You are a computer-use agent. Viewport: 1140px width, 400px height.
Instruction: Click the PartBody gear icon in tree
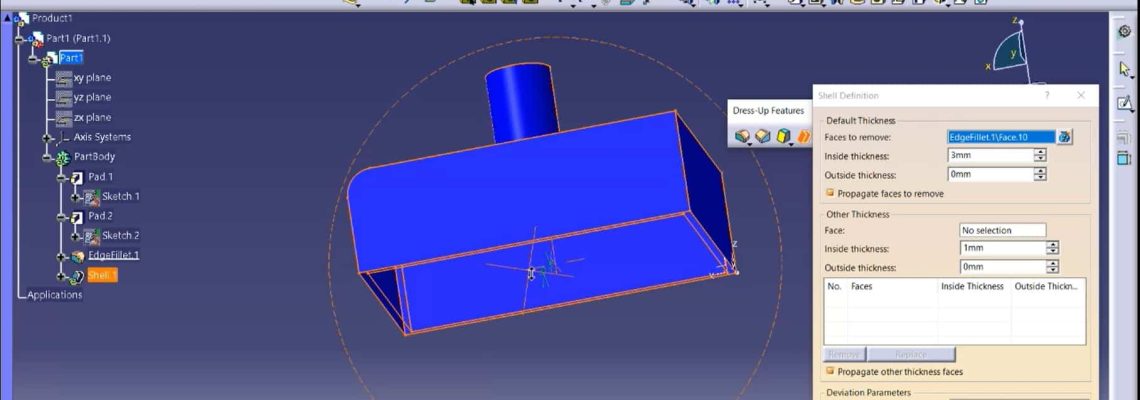pyautogui.click(x=63, y=157)
